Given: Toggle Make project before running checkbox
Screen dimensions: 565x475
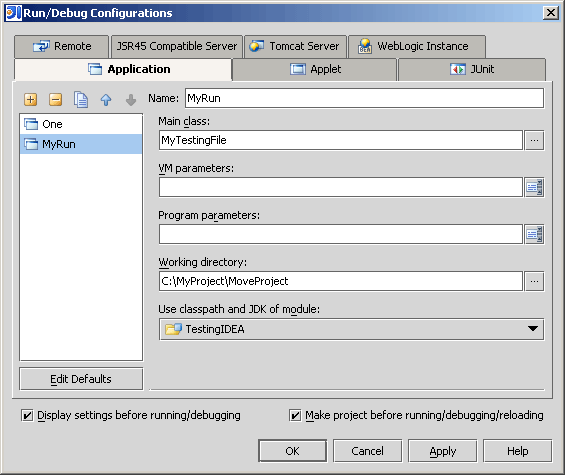Looking at the screenshot, I should click(x=295, y=416).
